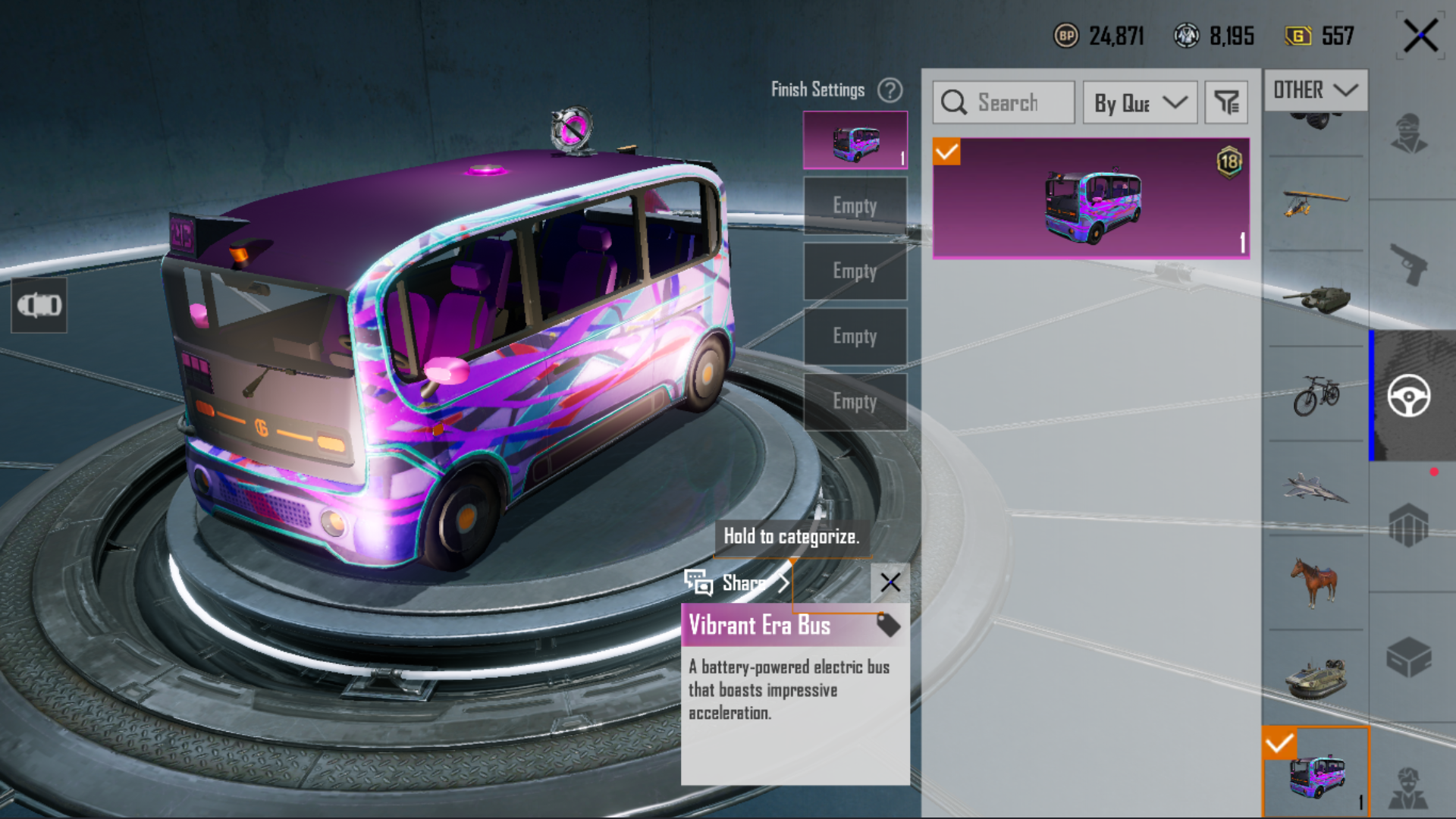The image size is (1456, 819).
Task: Click the tag icon on Vibrant Era Bus
Action: (x=888, y=625)
